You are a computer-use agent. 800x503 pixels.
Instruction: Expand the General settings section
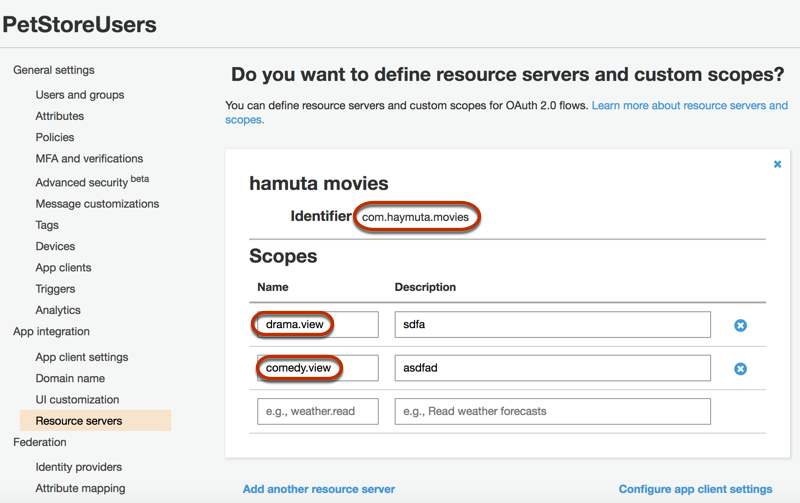point(54,70)
